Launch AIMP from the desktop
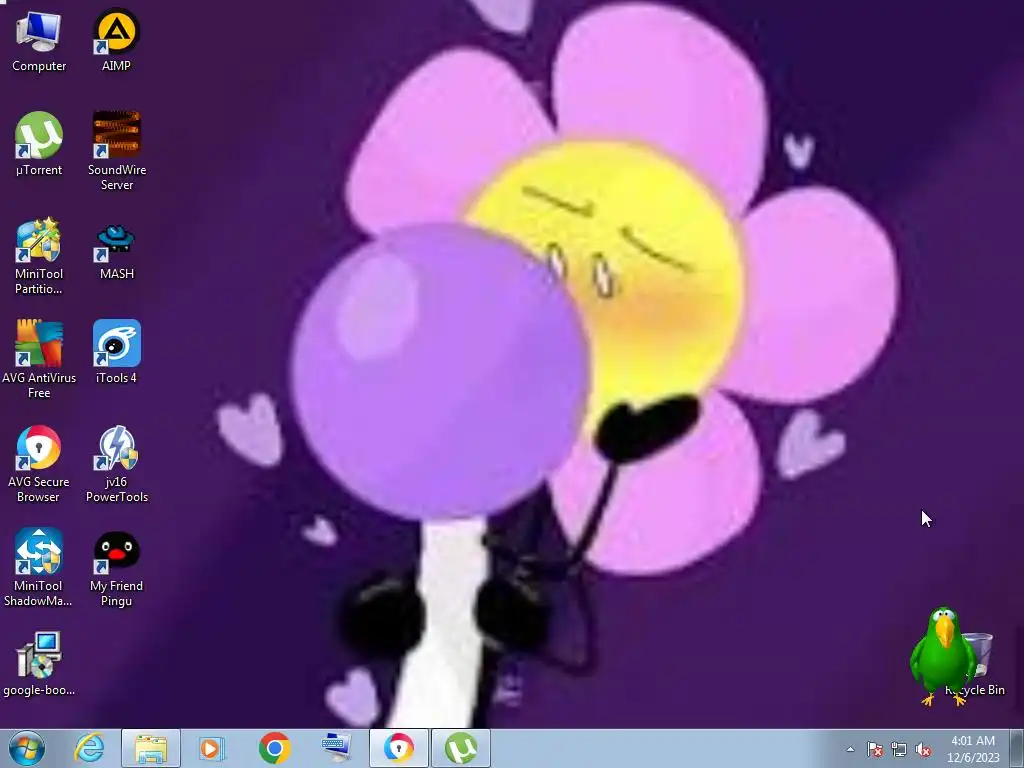The width and height of the screenshot is (1024, 768). pos(116,40)
